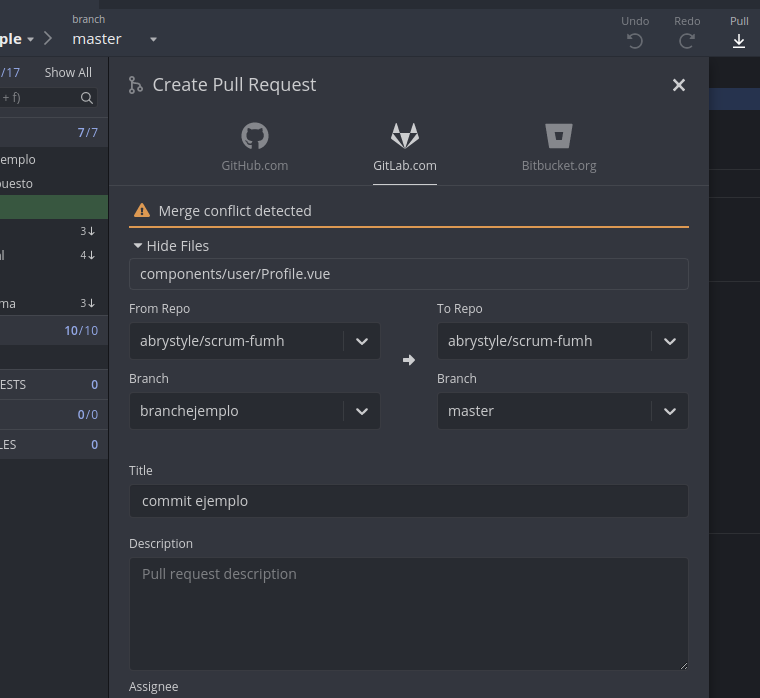Click the Title field with commit ejemplo
Viewport: 760px width, 698px height.
(x=408, y=501)
